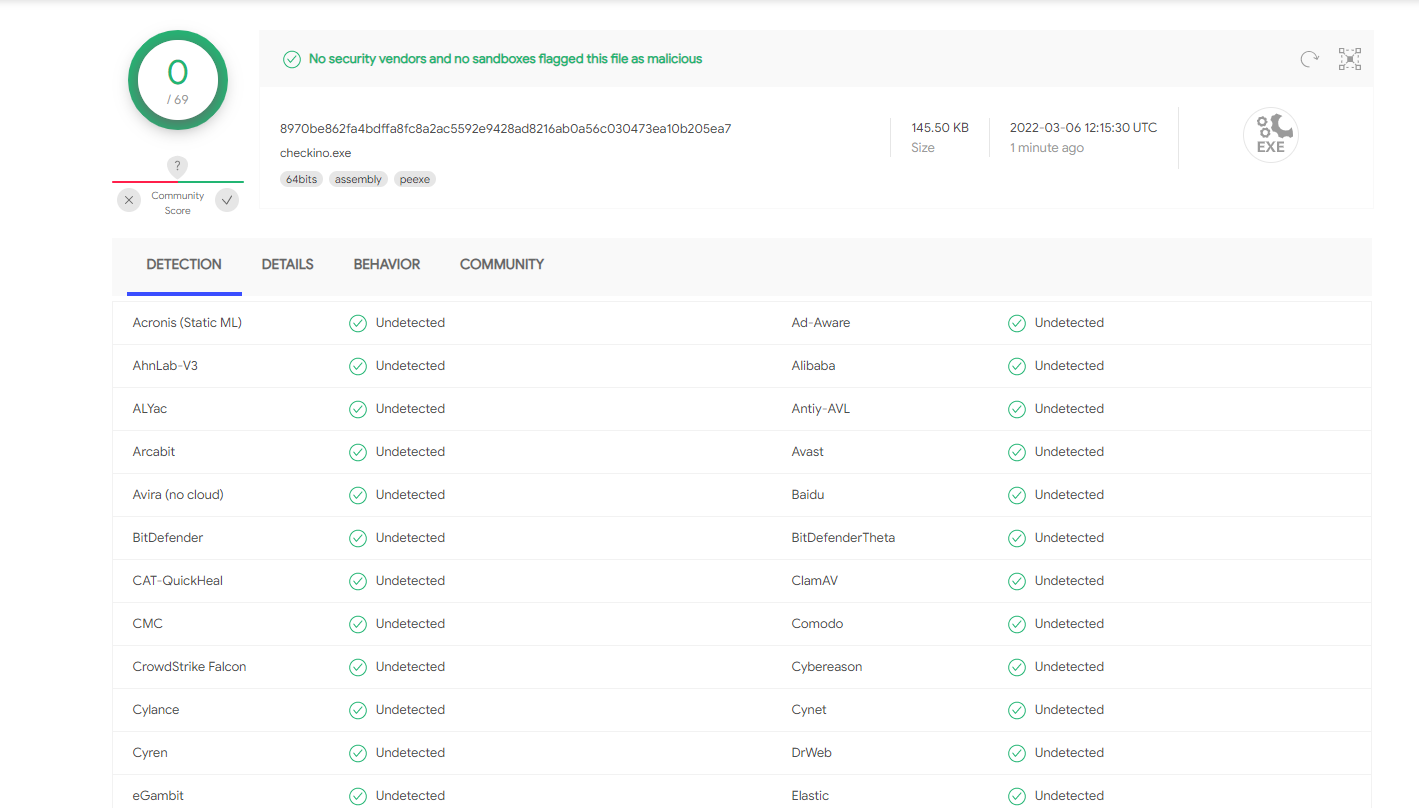Click the reanalyze file refresh icon
The height and width of the screenshot is (808, 1419).
[x=1309, y=59]
